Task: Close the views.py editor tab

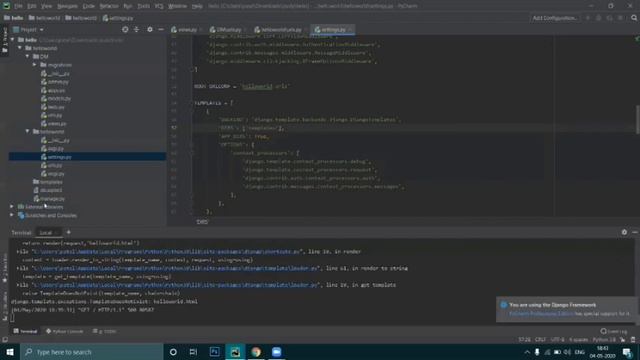Action: point(201,30)
